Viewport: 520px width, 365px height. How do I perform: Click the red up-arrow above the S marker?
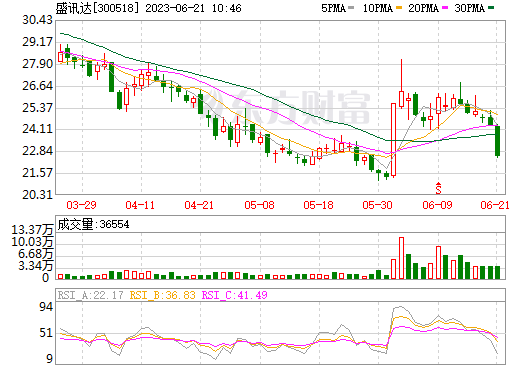(x=438, y=184)
